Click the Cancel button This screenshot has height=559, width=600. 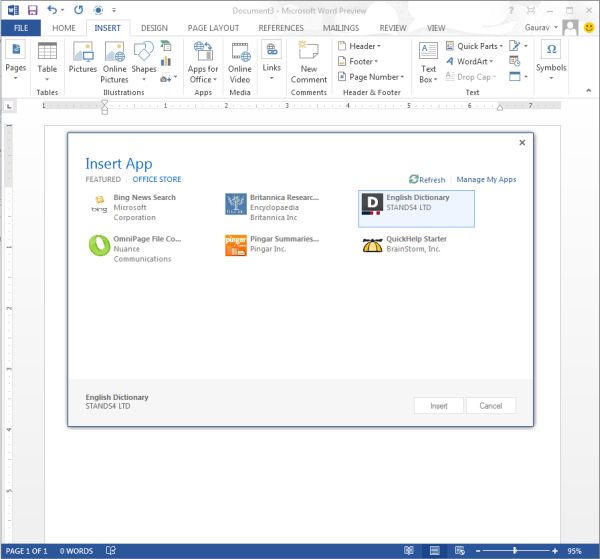point(491,406)
